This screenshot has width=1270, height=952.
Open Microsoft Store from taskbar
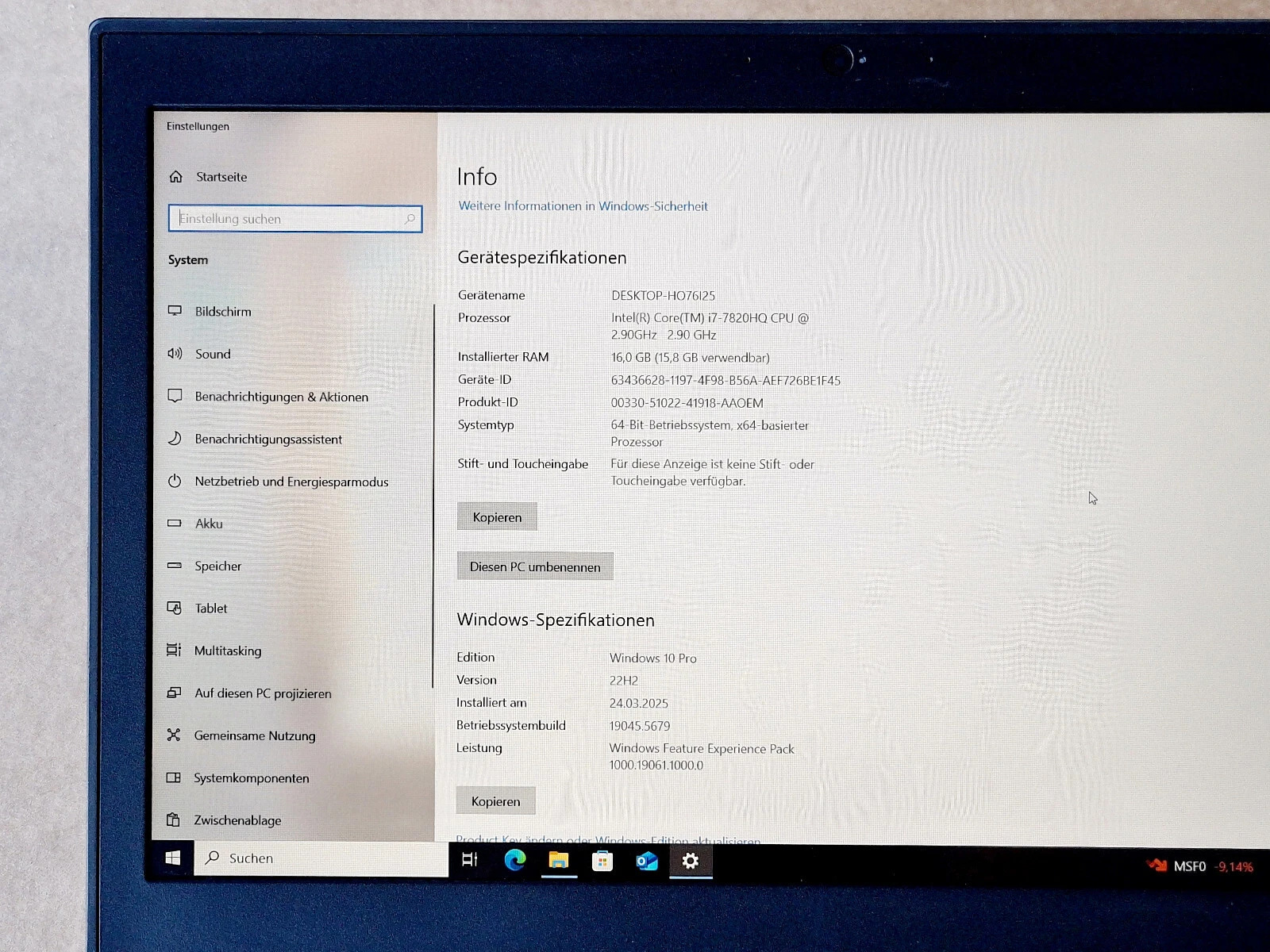[602, 861]
